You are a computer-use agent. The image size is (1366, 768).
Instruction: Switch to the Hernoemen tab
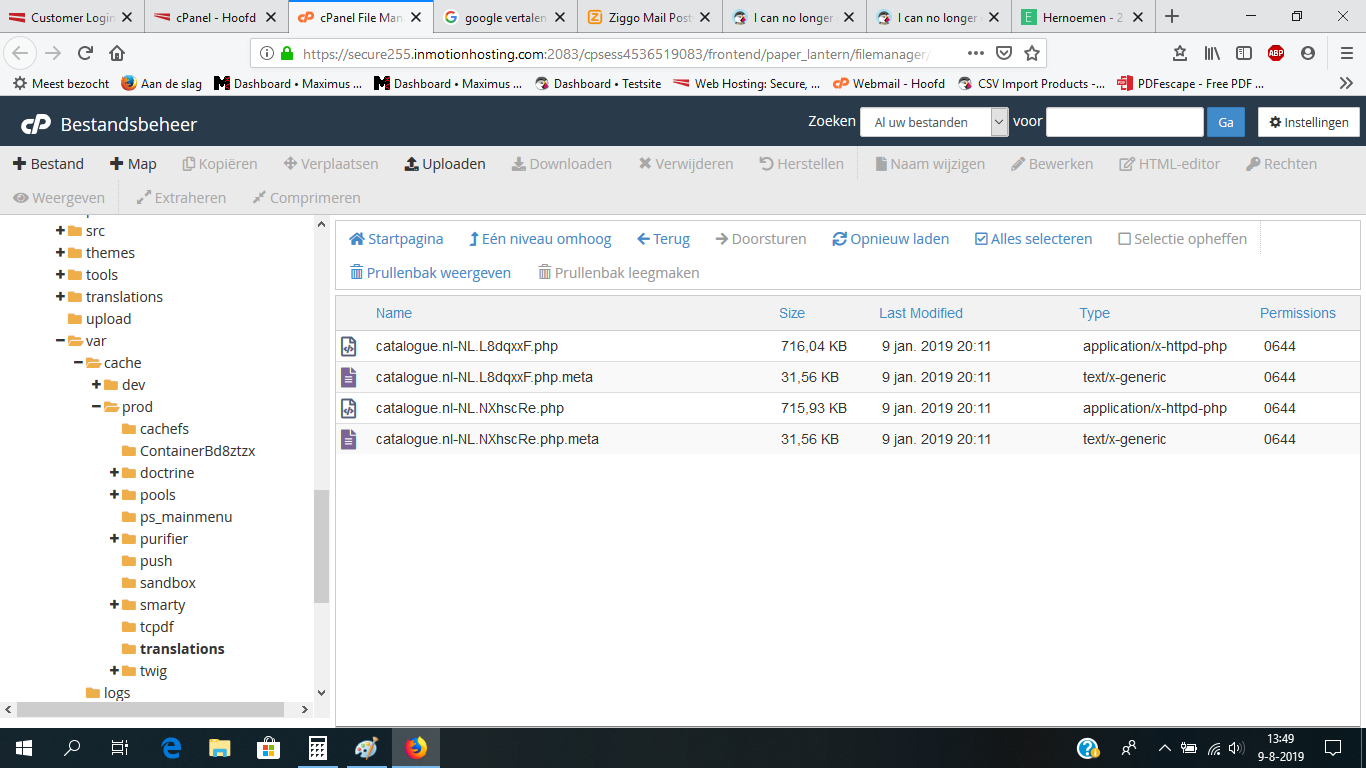[1083, 17]
